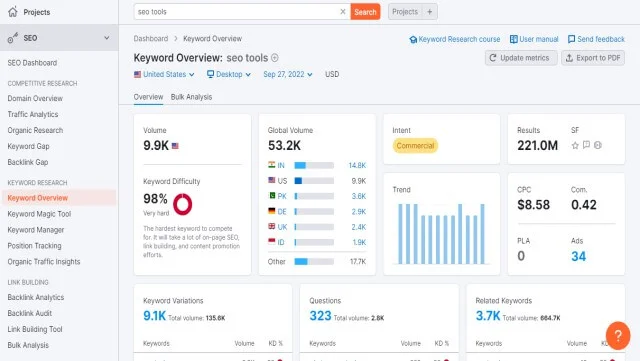Open the Sep 27, 2022 date dropdown
640x361 pixels.
click(288, 74)
